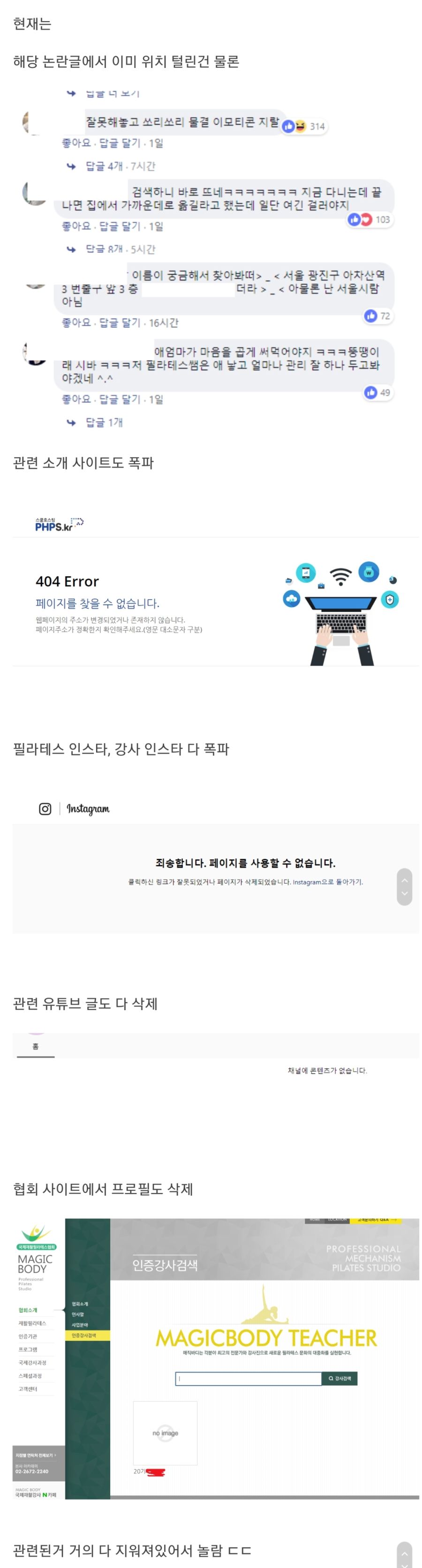Follow the Instagram으로 돌아가기 link
422x1568 pixels.
(328, 881)
